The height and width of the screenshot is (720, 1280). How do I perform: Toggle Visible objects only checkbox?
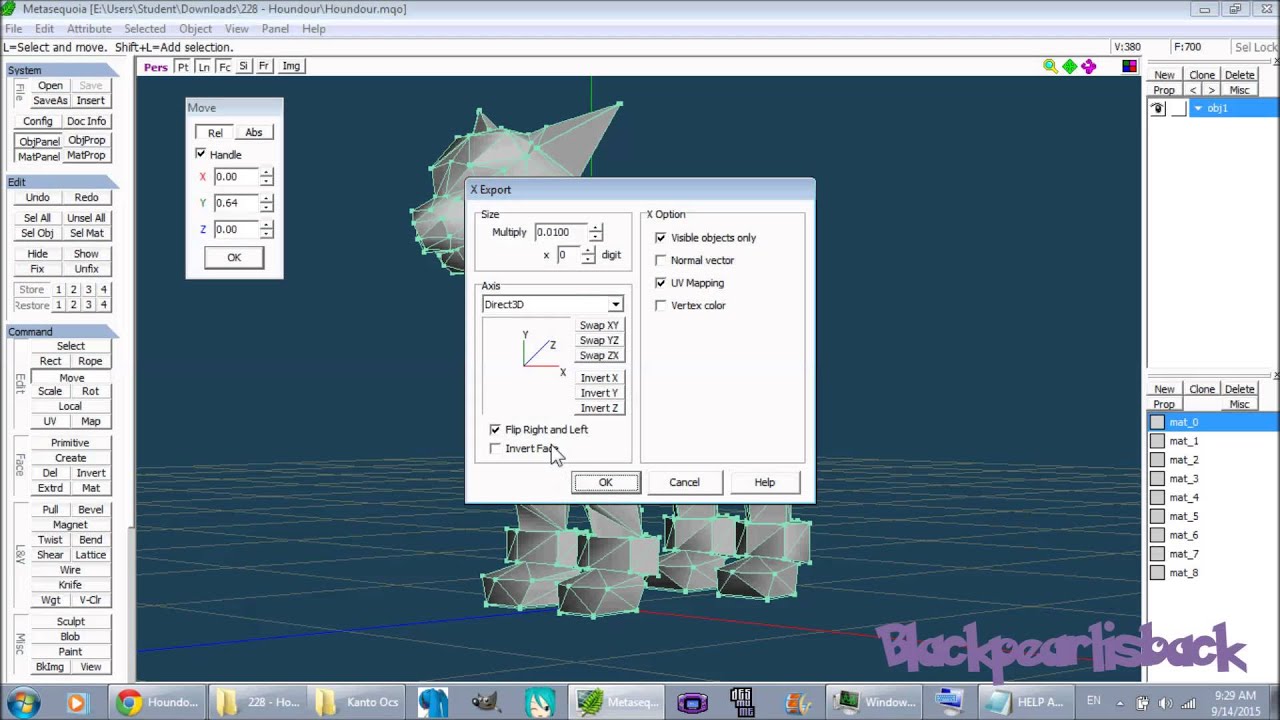pos(660,238)
